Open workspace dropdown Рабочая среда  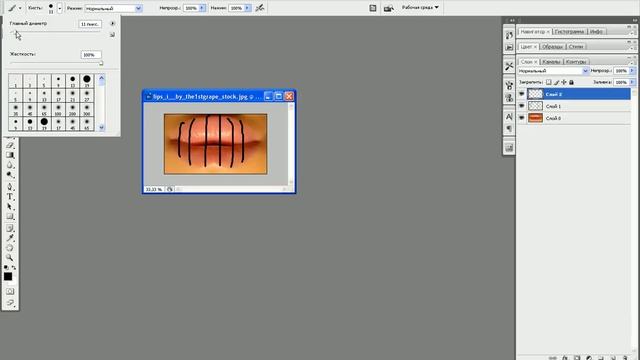click(x=420, y=7)
